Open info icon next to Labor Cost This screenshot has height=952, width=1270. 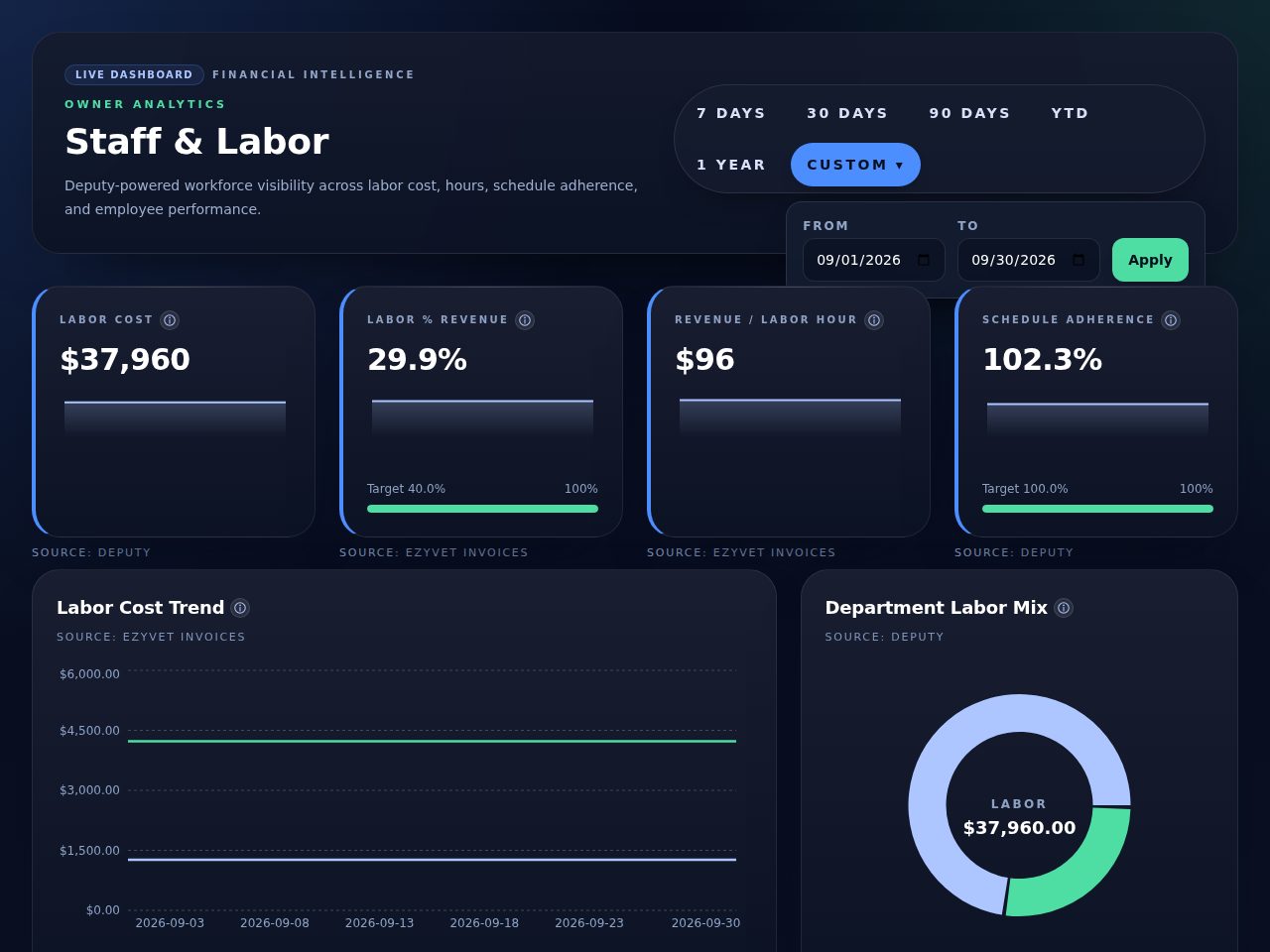pyautogui.click(x=170, y=320)
